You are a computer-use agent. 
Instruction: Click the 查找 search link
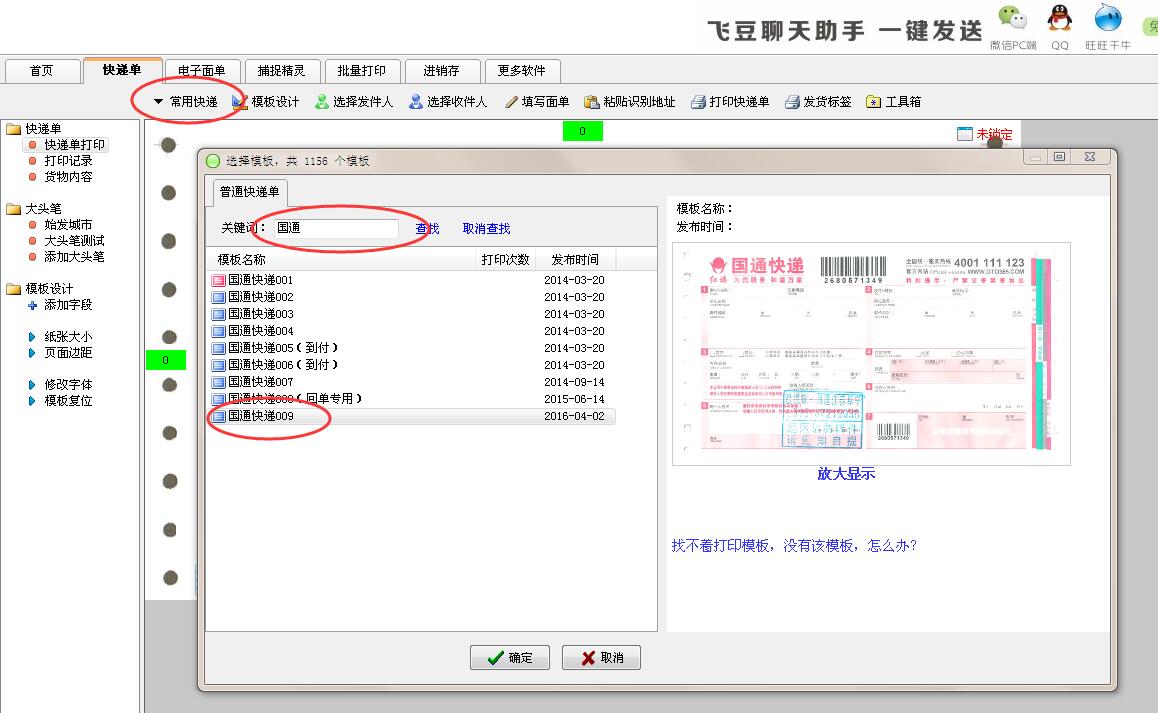[x=428, y=229]
